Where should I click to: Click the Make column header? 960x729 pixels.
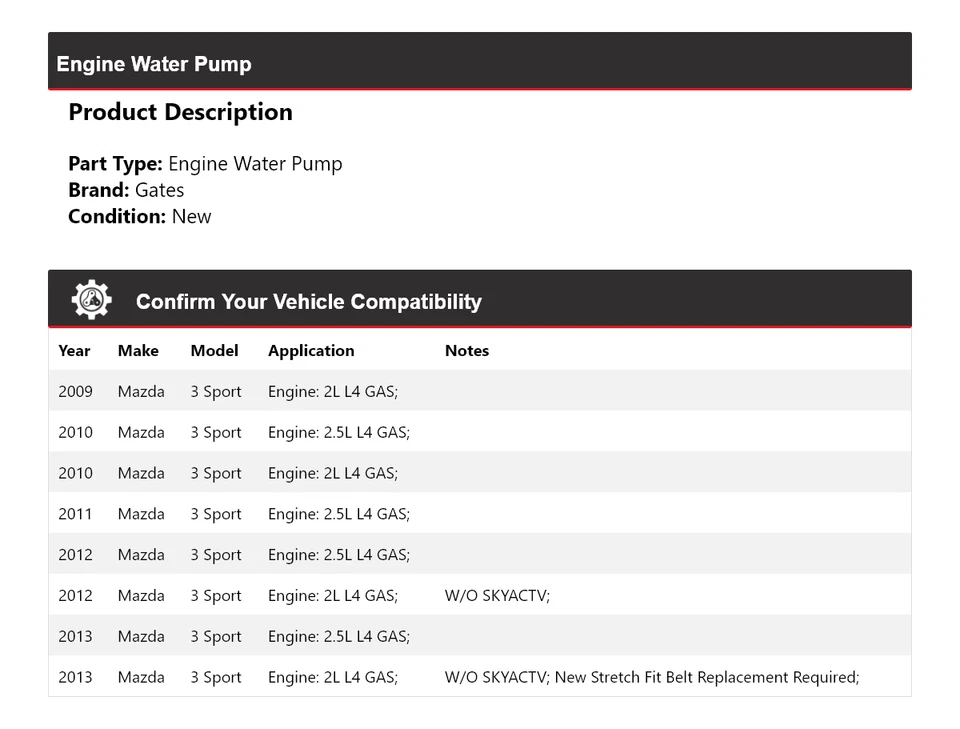click(x=138, y=351)
